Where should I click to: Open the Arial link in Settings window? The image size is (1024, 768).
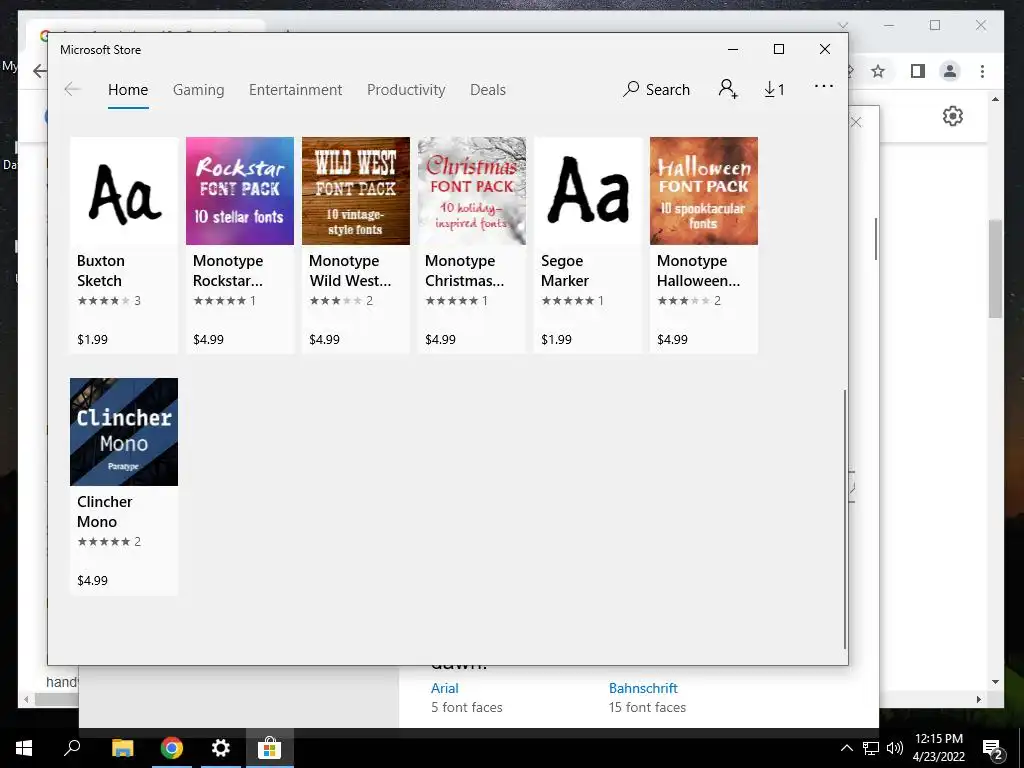click(x=445, y=688)
